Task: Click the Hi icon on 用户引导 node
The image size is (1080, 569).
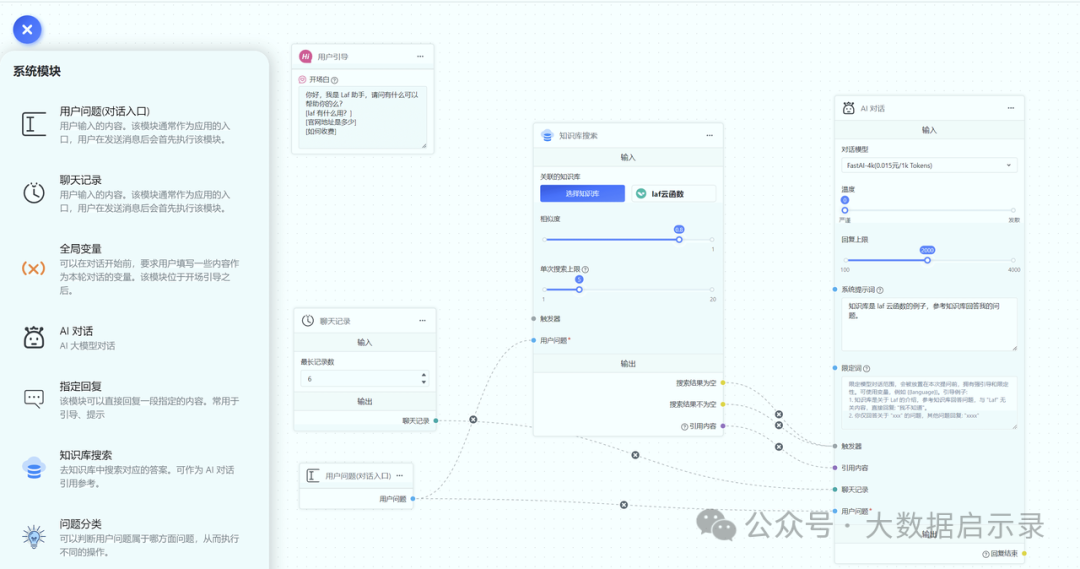Action: click(x=306, y=56)
